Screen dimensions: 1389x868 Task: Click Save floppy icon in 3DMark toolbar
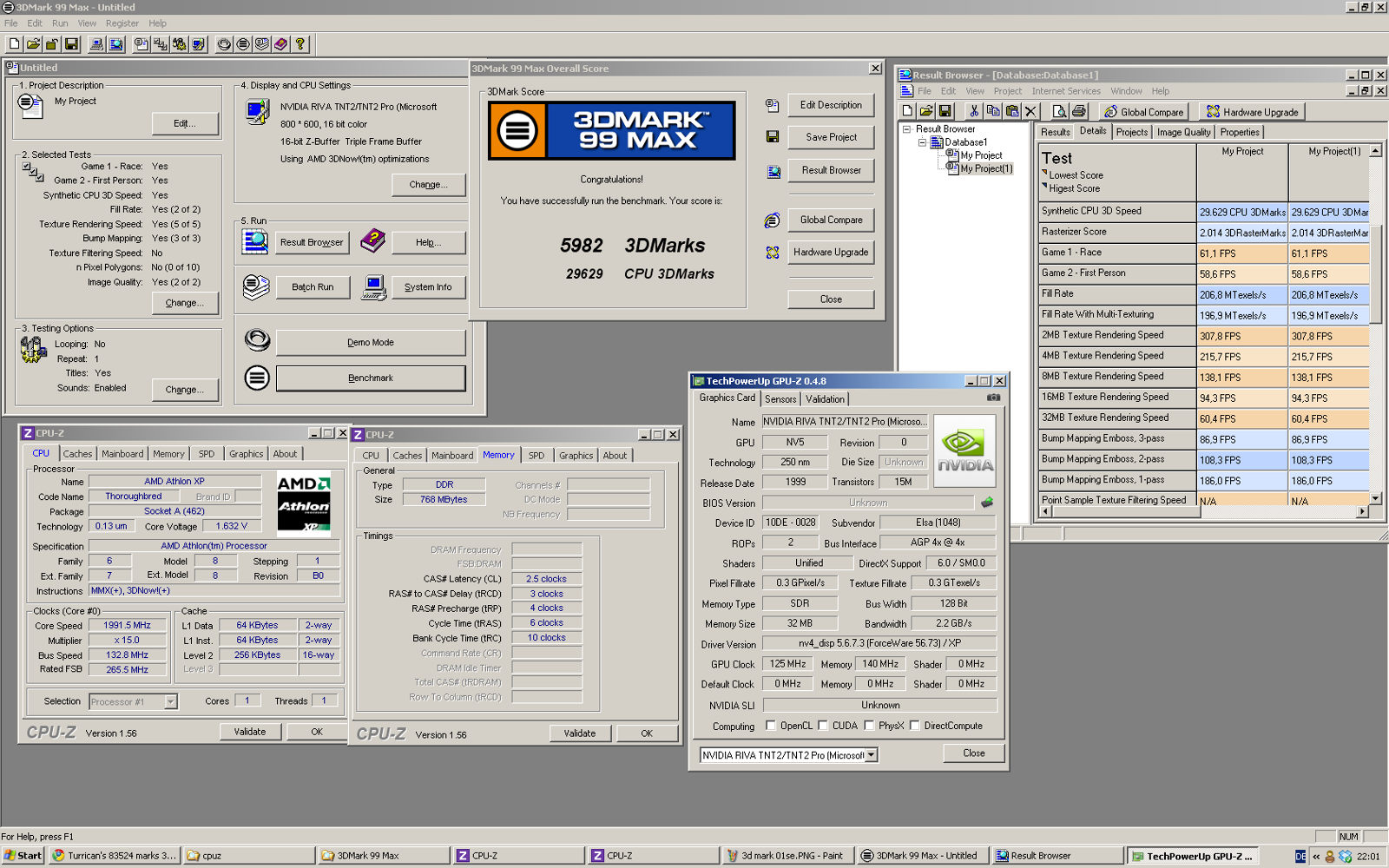(71, 43)
